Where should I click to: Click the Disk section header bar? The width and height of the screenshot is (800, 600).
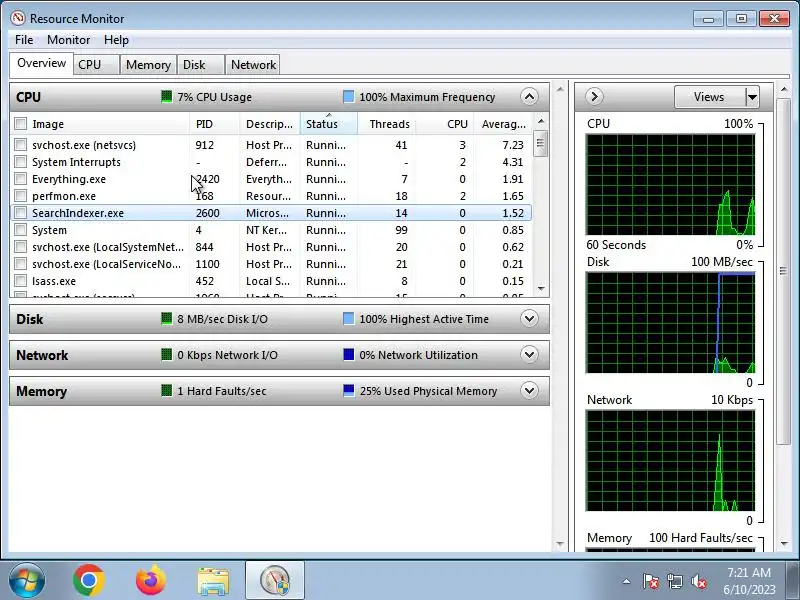tap(280, 319)
